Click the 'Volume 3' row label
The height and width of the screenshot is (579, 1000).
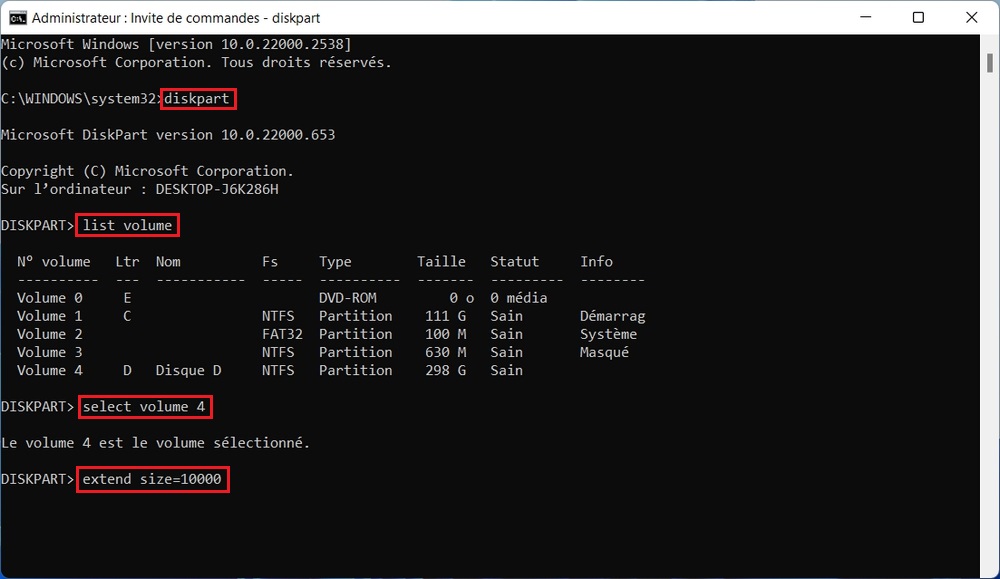(50, 353)
